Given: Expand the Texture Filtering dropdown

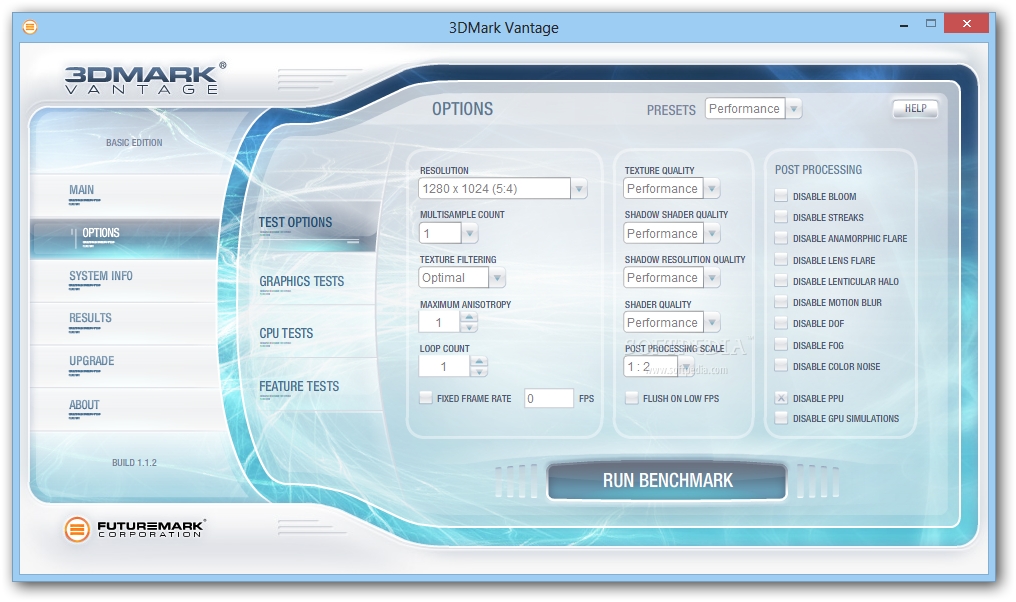Looking at the screenshot, I should (497, 278).
